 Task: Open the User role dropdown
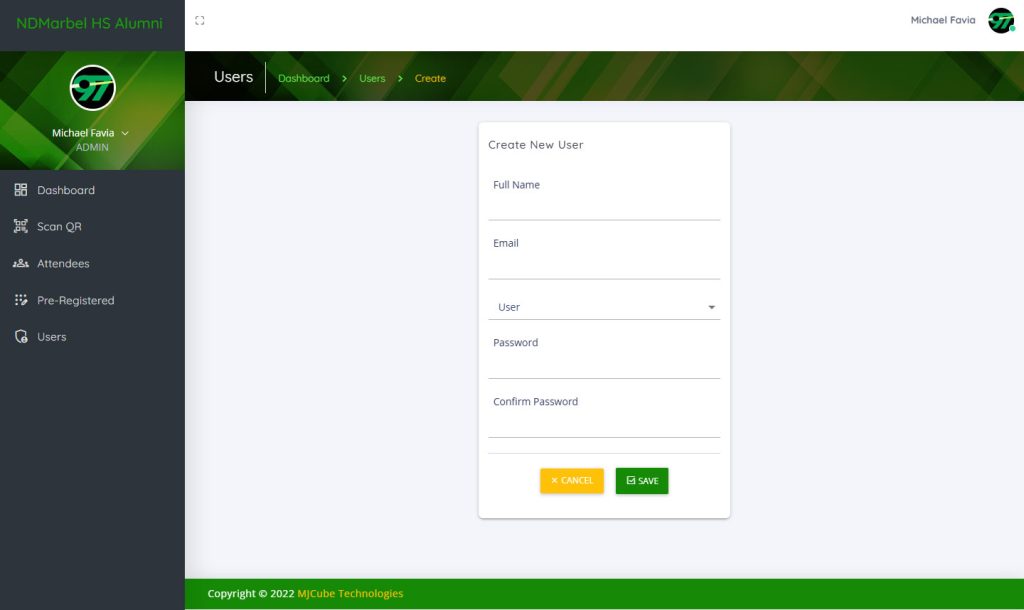tap(603, 307)
